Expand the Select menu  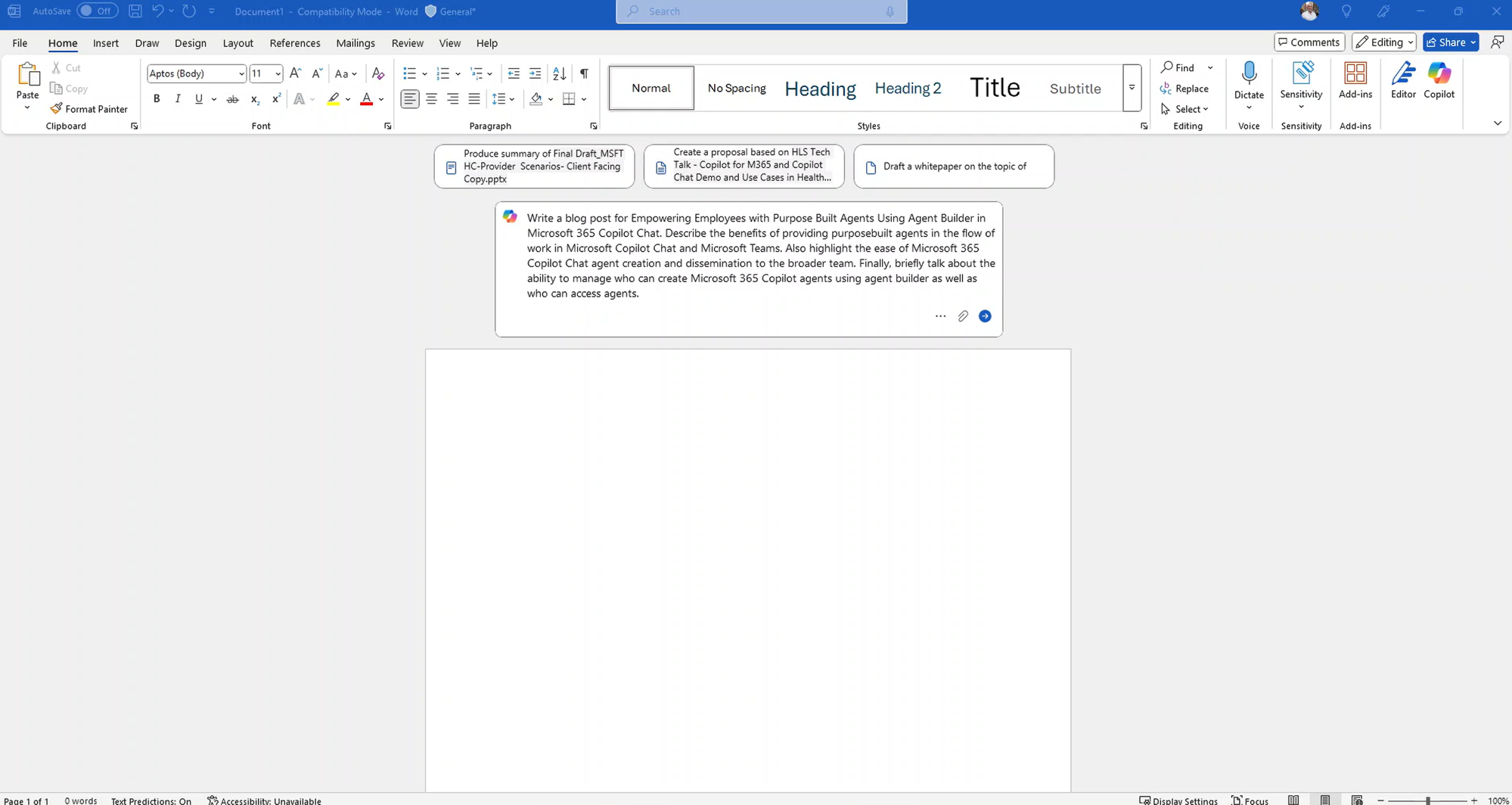[x=1184, y=109]
